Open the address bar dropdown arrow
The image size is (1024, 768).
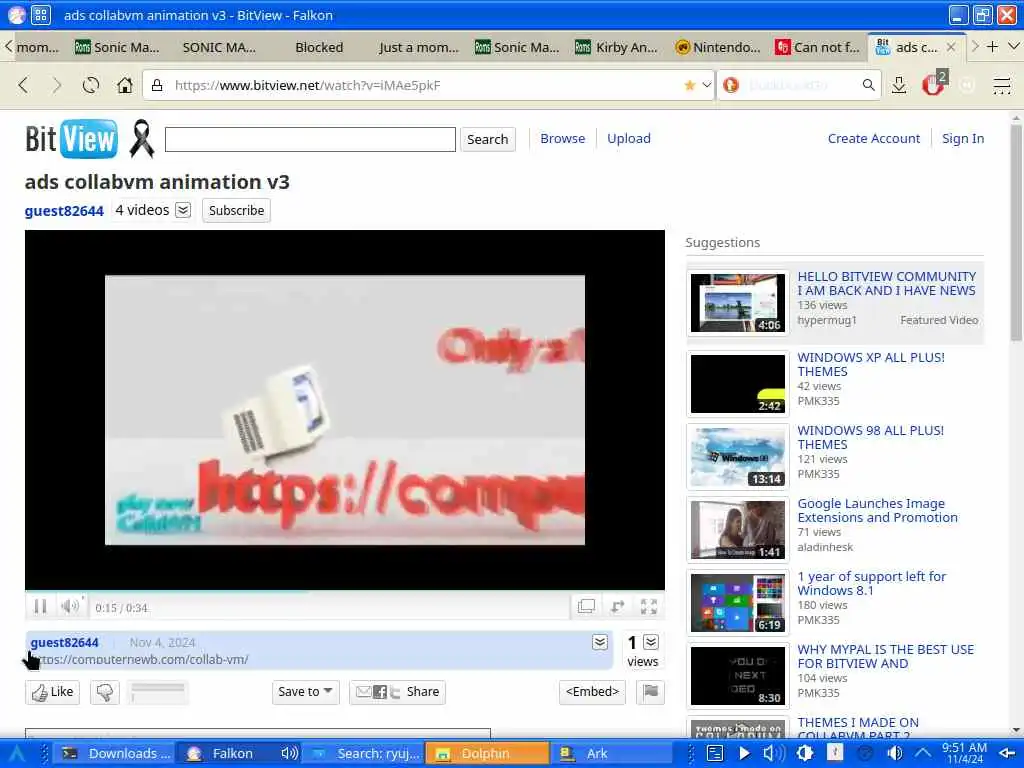click(x=706, y=85)
